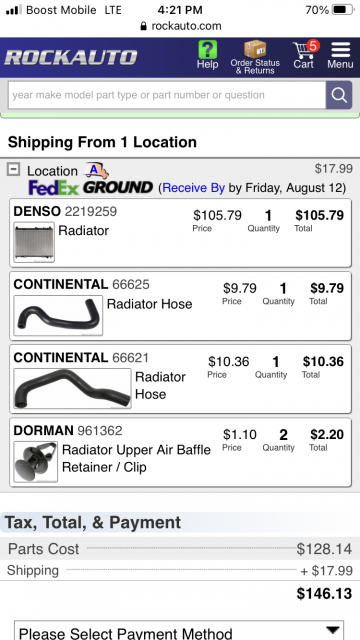View the Dorman retainer clip thumbnail
Viewport: 360px width, 640px height.
coord(36,462)
